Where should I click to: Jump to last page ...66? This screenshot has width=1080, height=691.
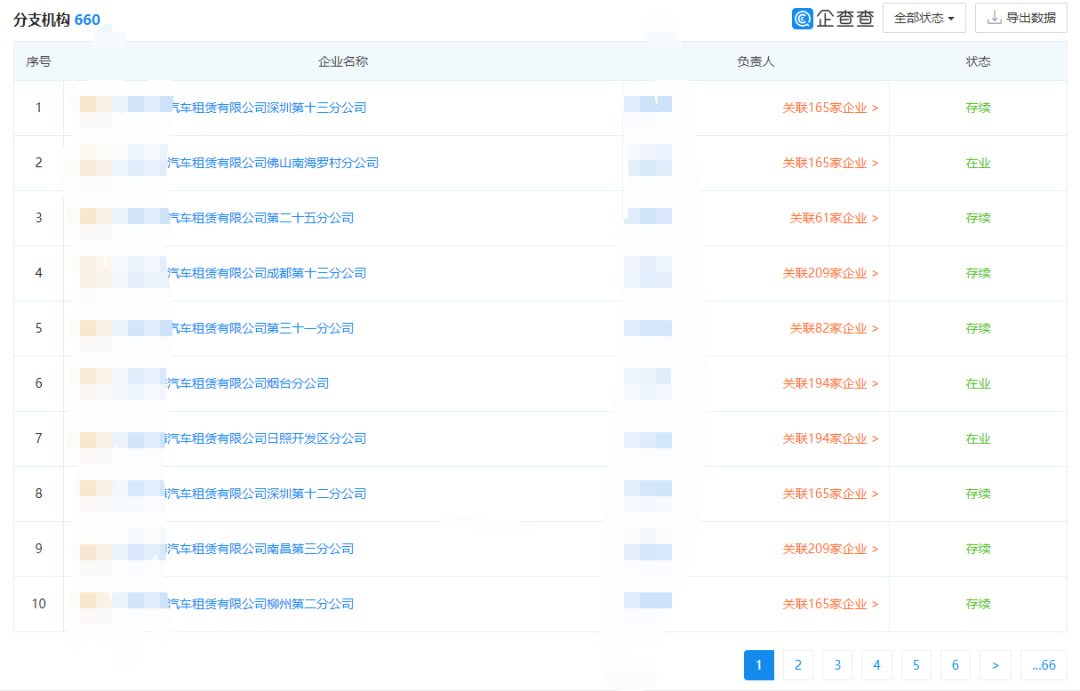pyautogui.click(x=1043, y=665)
